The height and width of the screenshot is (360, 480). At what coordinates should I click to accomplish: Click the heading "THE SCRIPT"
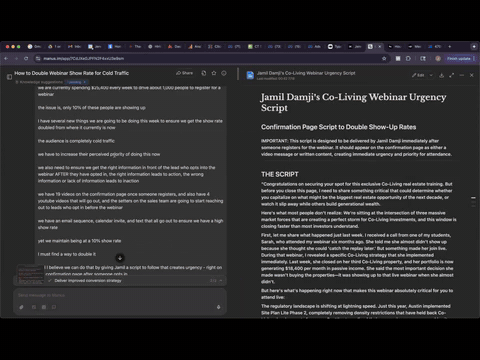click(280, 174)
